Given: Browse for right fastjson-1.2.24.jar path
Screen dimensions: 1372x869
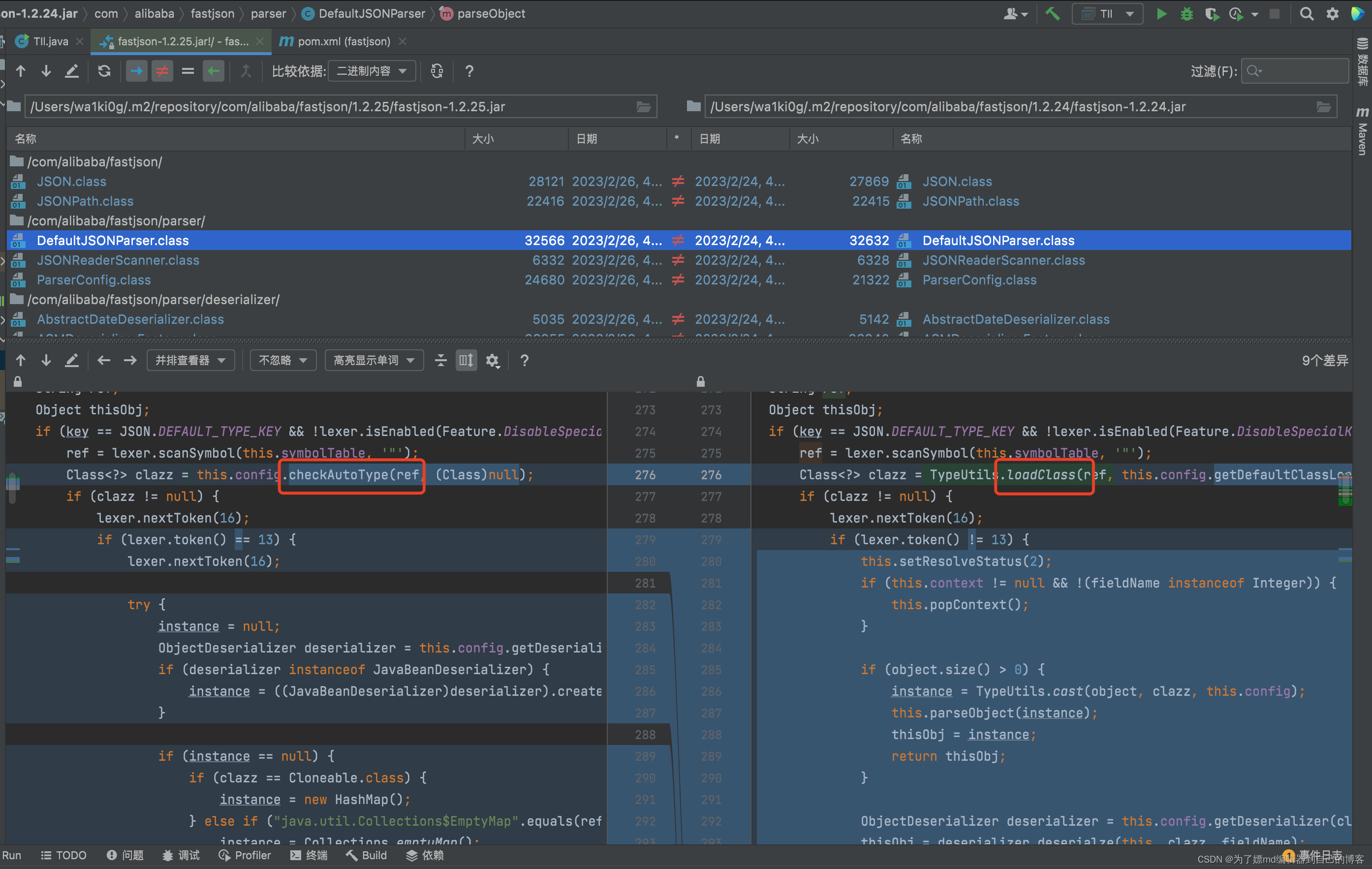Looking at the screenshot, I should pos(1324,107).
